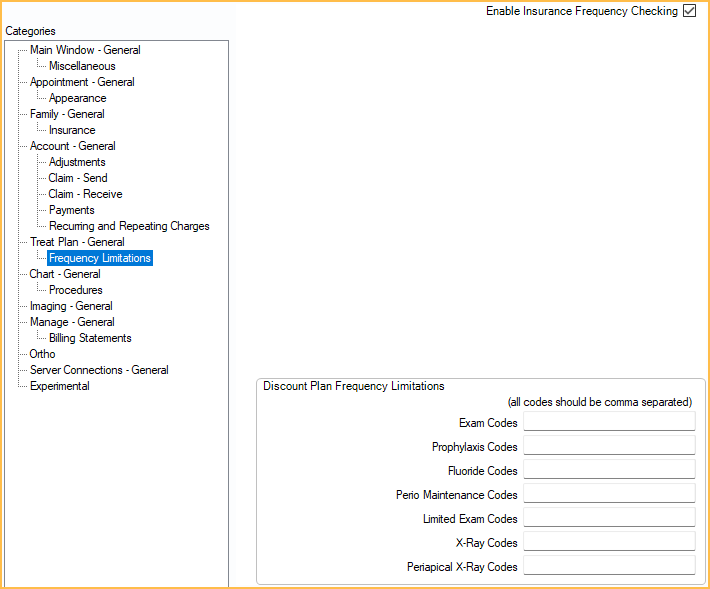
Task: Focus the Prophylaxis Codes text box
Action: click(608, 446)
